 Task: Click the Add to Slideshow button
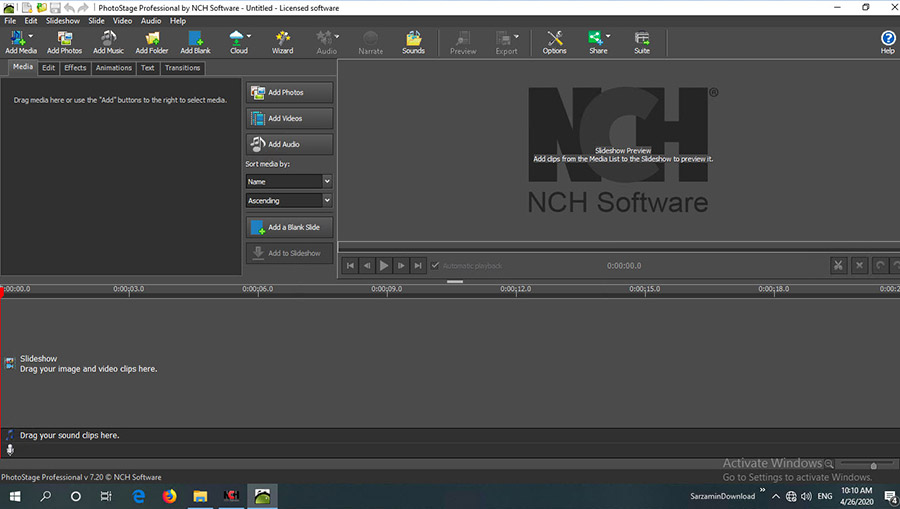coord(289,253)
